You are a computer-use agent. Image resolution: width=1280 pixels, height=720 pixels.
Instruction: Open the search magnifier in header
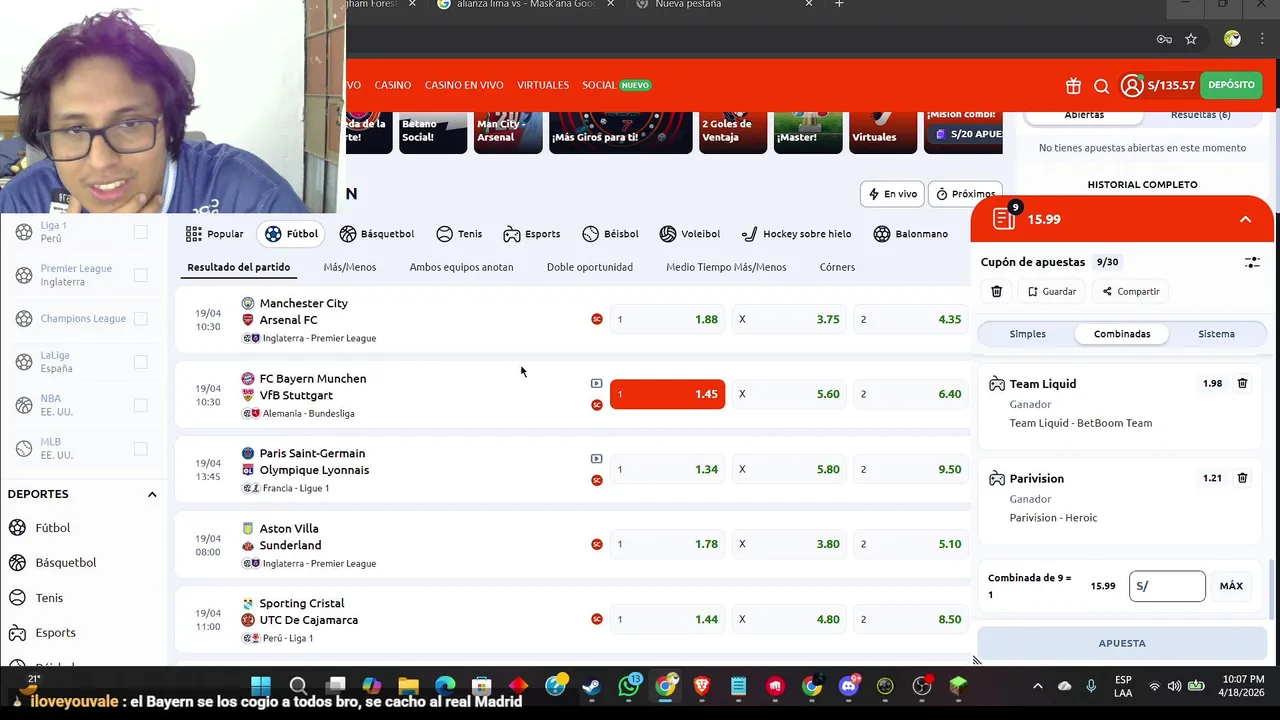pyautogui.click(x=1101, y=86)
